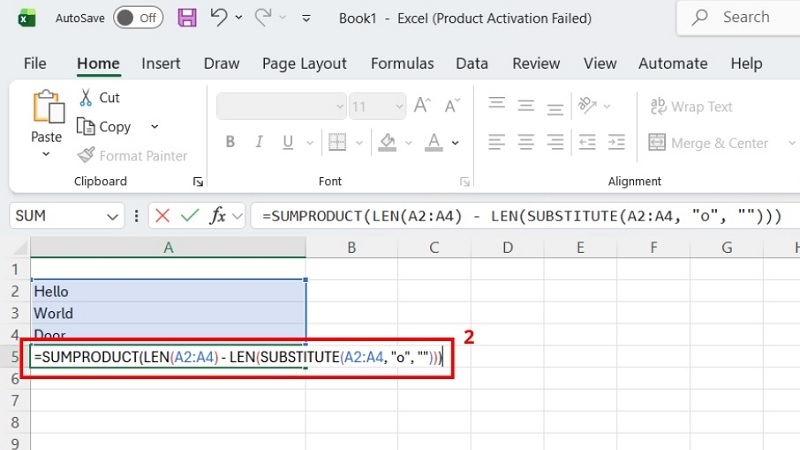Toggle Bold formatting
Image resolution: width=800 pixels, height=450 pixels.
click(x=230, y=142)
